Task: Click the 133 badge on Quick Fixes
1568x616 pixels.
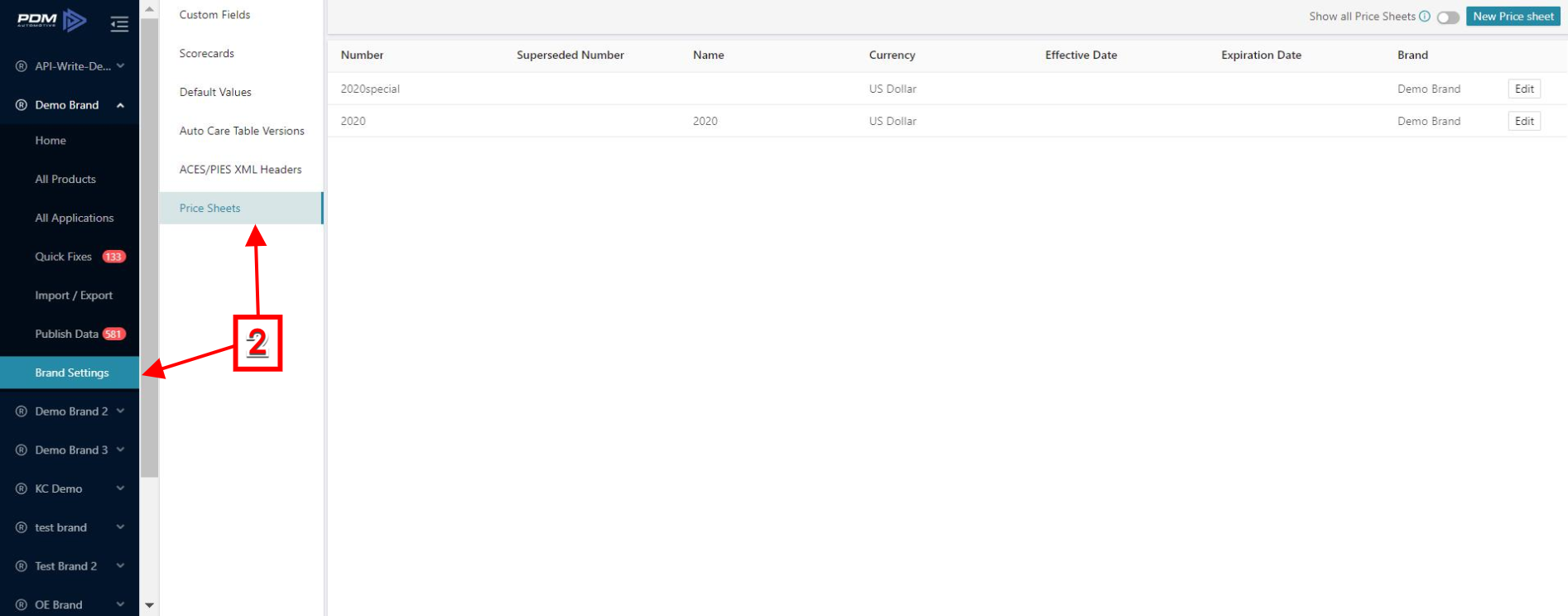Action: tap(113, 257)
